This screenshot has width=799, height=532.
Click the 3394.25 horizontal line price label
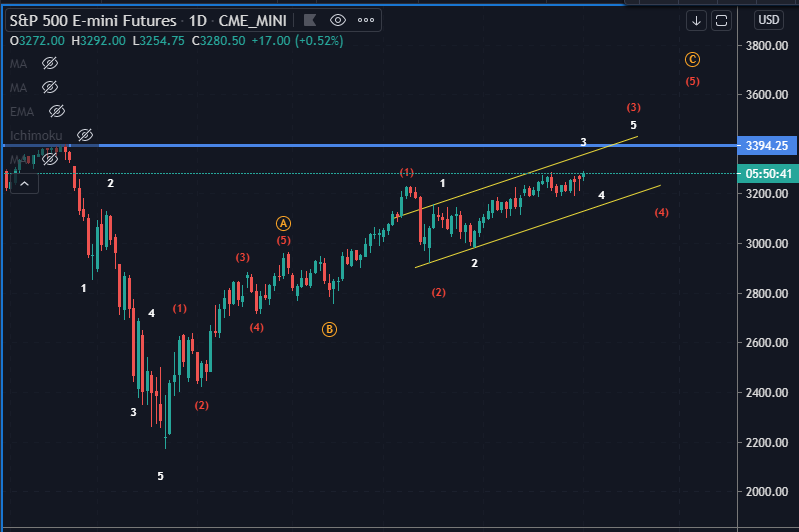tap(766, 146)
